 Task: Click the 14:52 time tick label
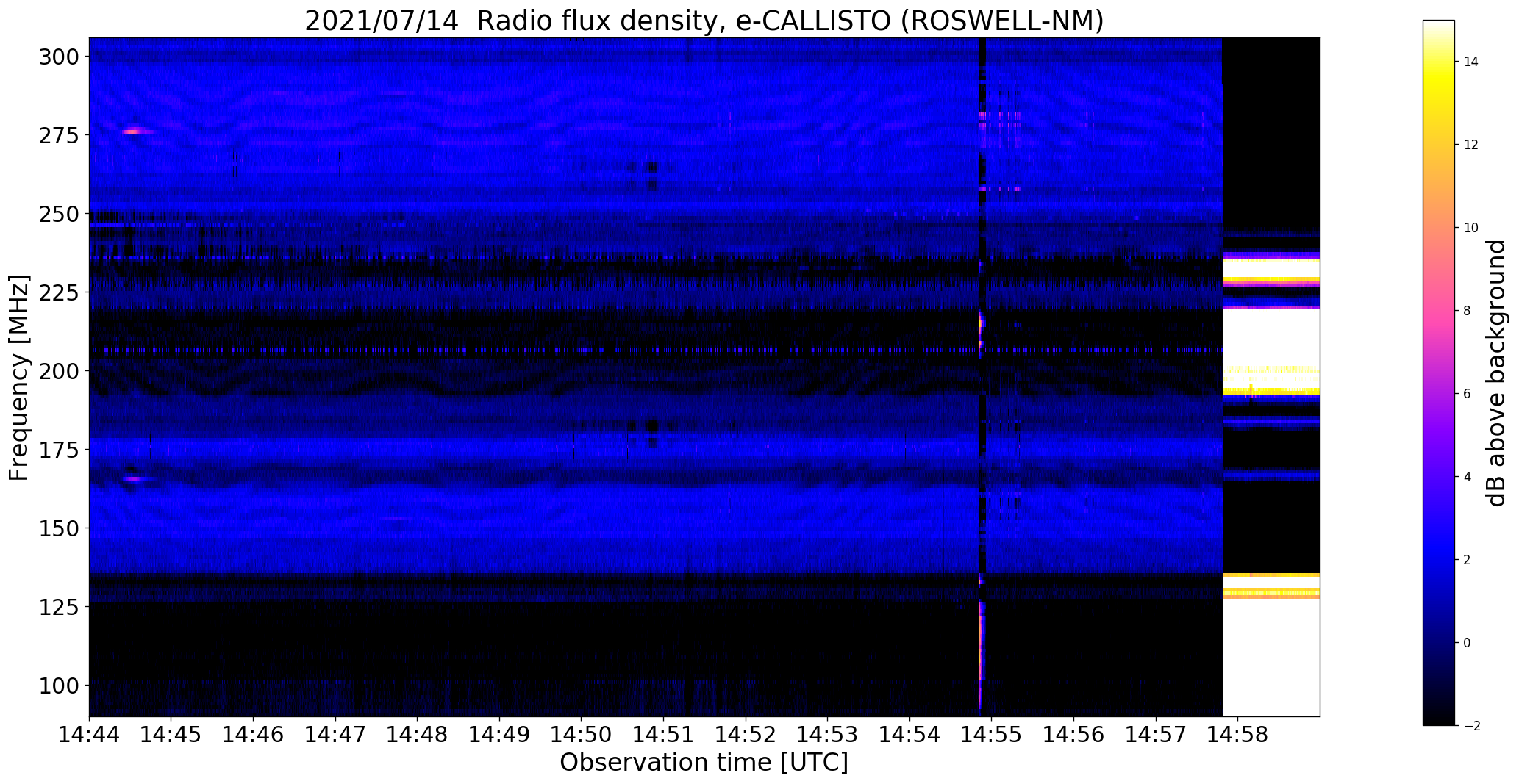click(746, 734)
